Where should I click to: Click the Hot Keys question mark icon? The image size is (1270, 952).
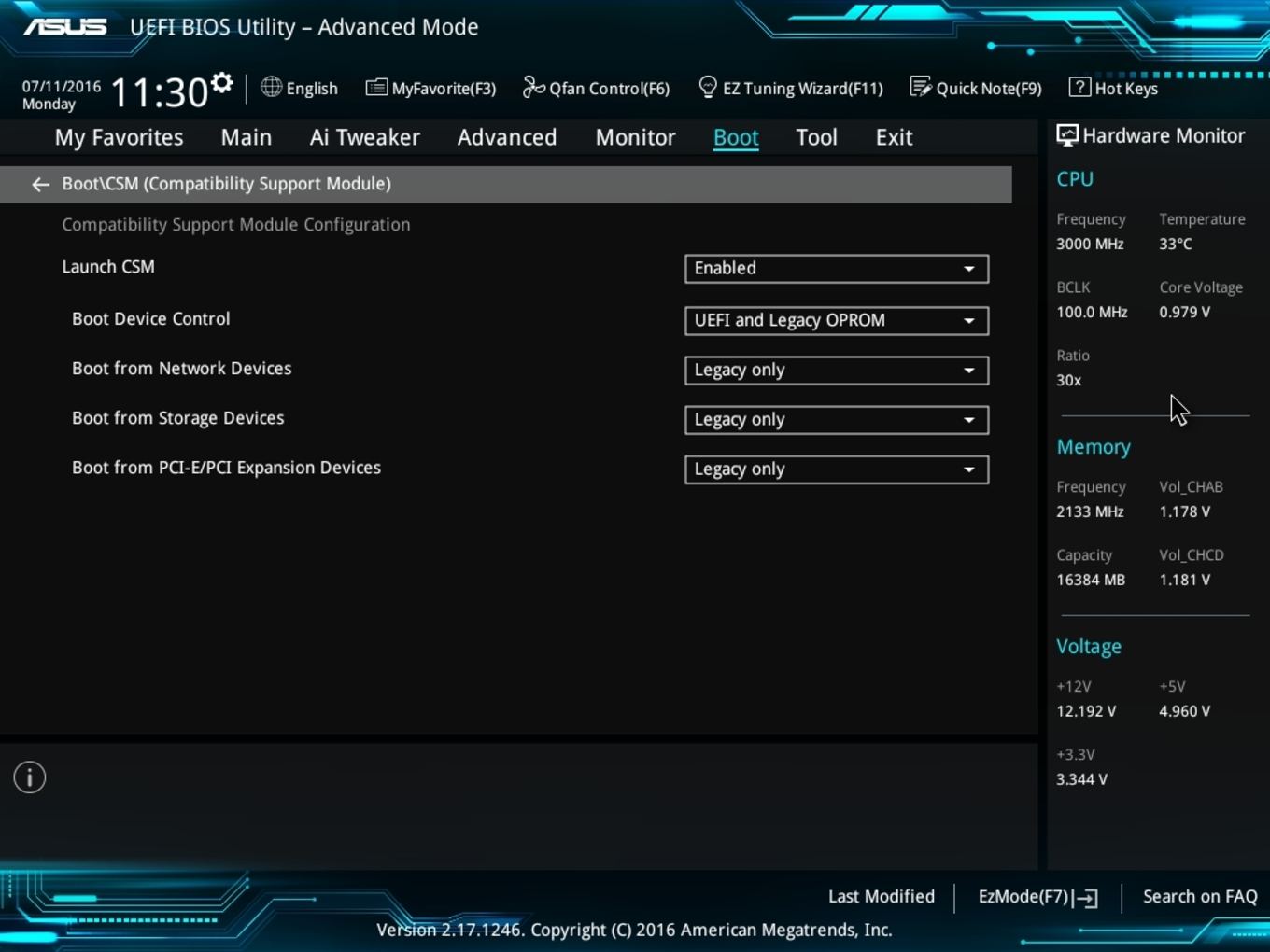click(1079, 87)
